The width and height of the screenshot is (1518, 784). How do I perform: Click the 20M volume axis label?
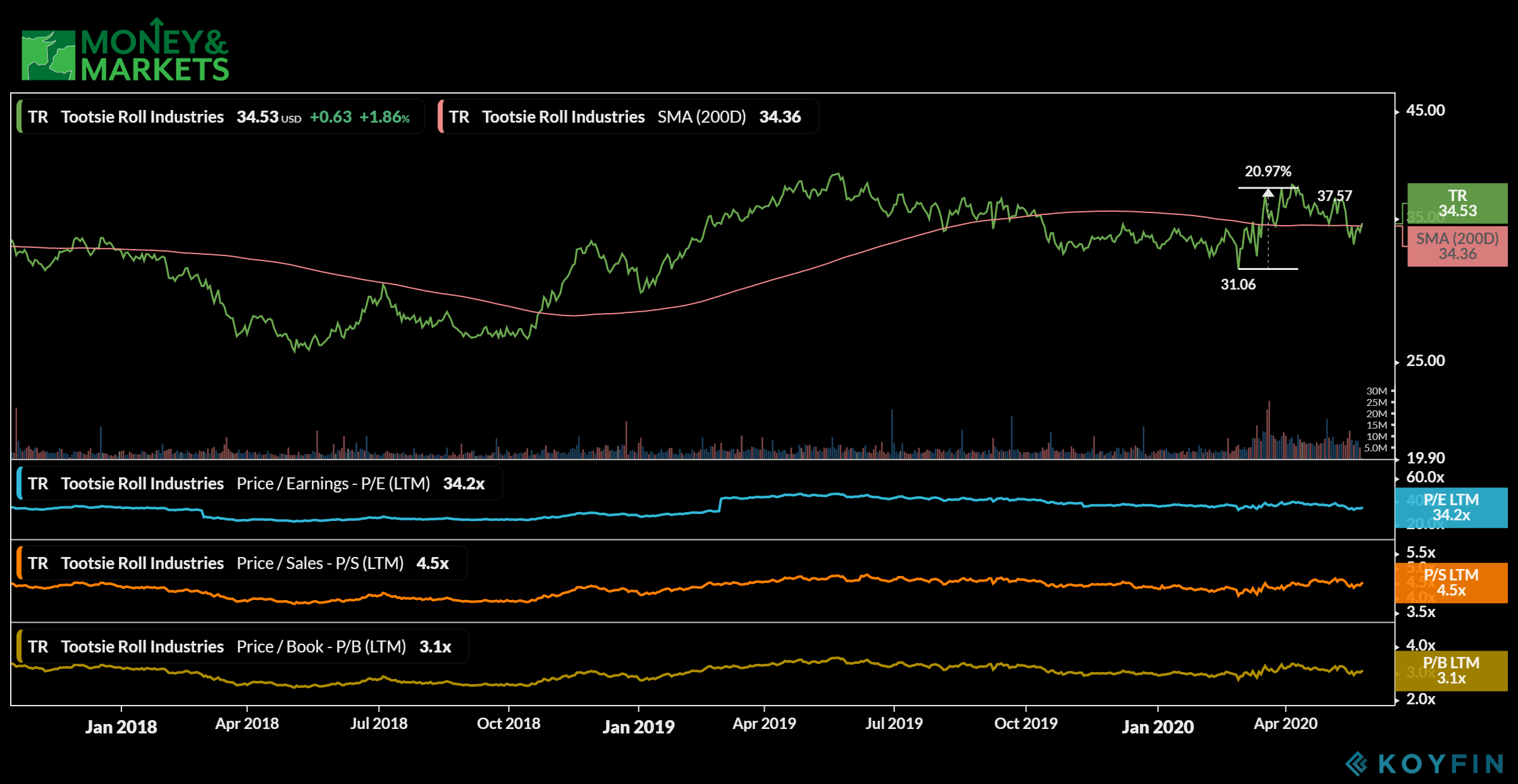pos(1376,414)
